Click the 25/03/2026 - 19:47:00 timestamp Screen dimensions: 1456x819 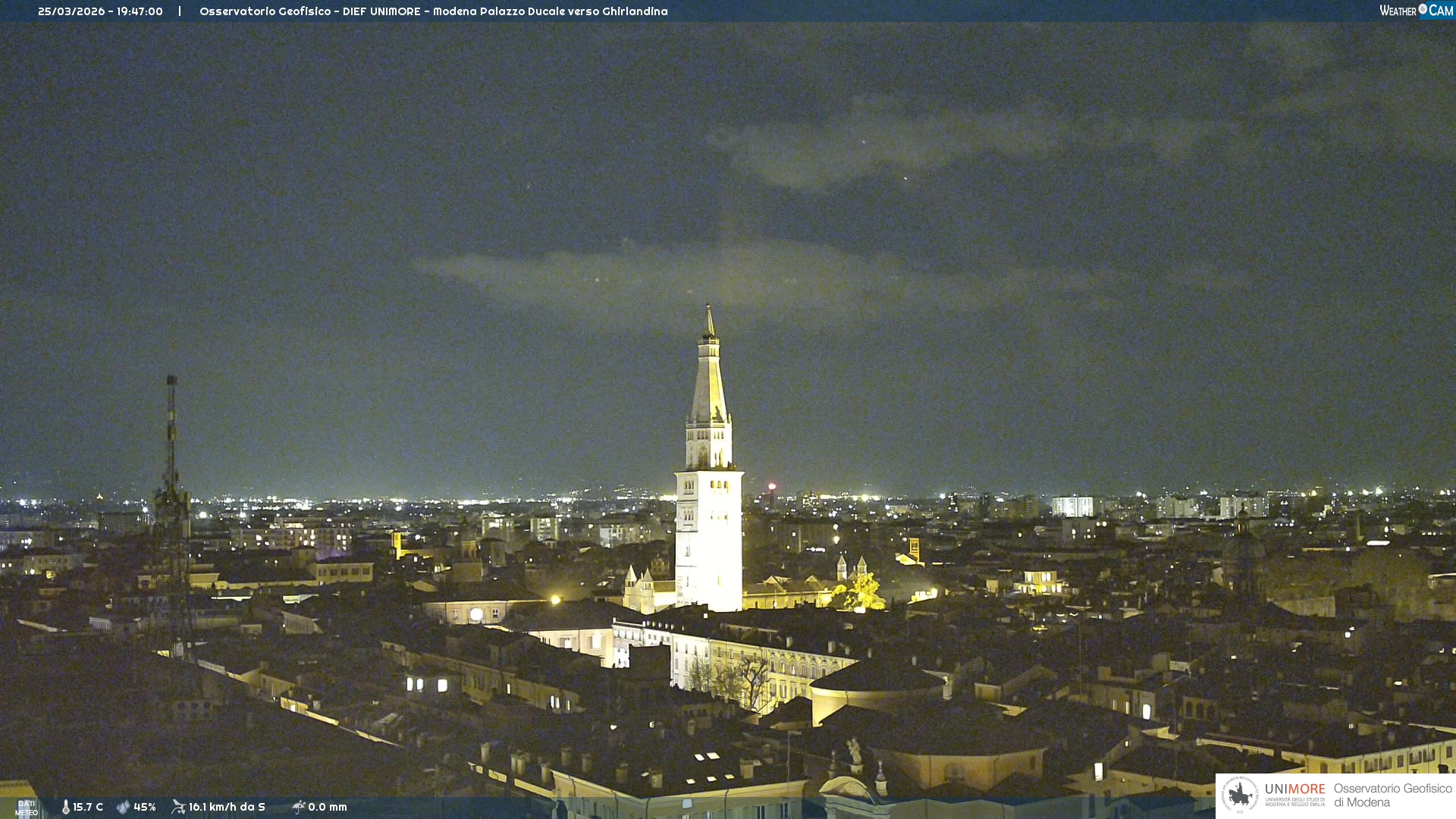pyautogui.click(x=100, y=11)
